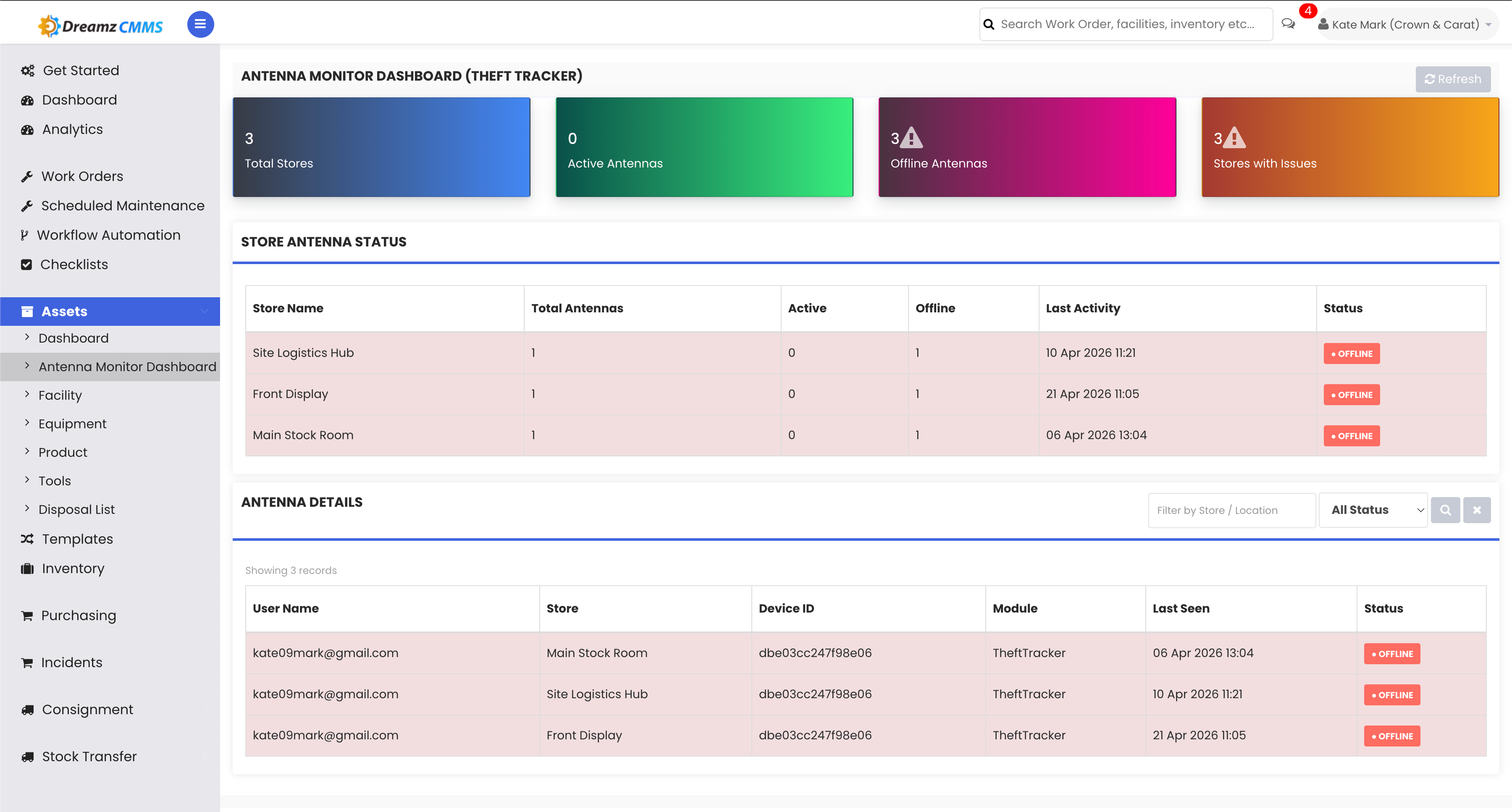
Task: Open Kate Mark user account dropdown
Action: [x=1406, y=24]
